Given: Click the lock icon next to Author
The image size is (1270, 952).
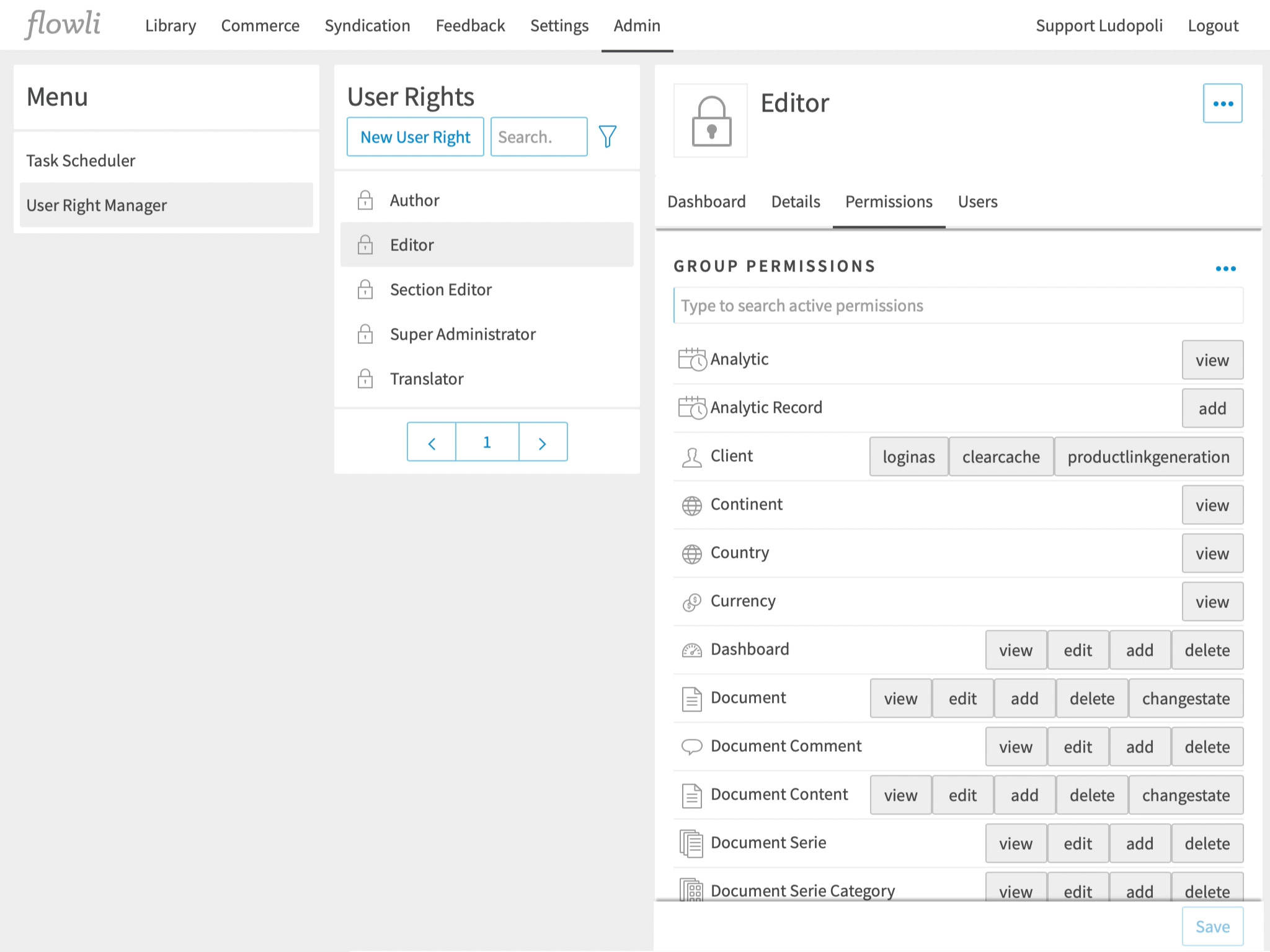Looking at the screenshot, I should [365, 199].
